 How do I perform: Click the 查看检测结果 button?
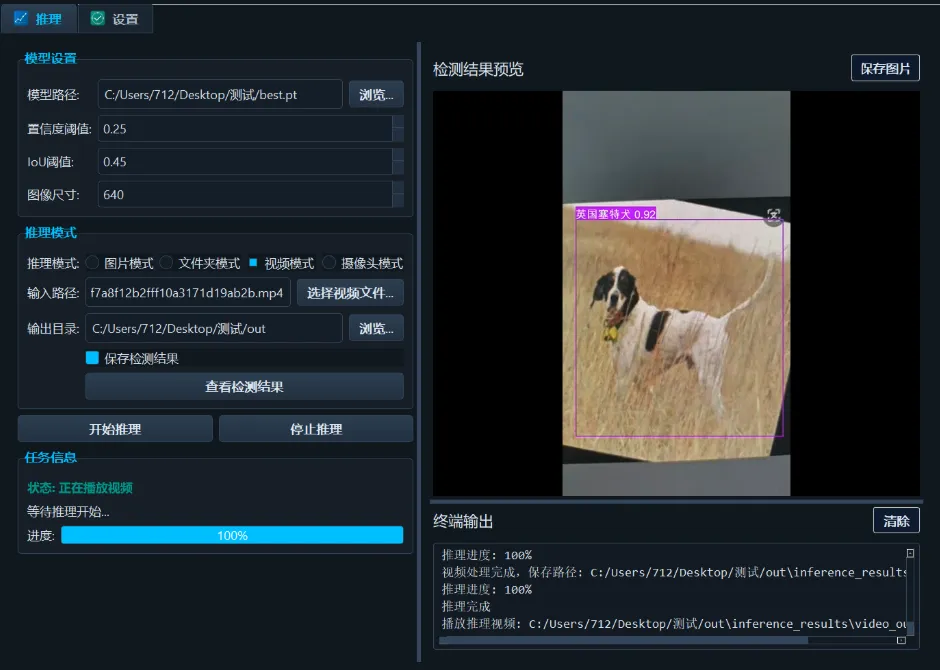click(x=244, y=387)
